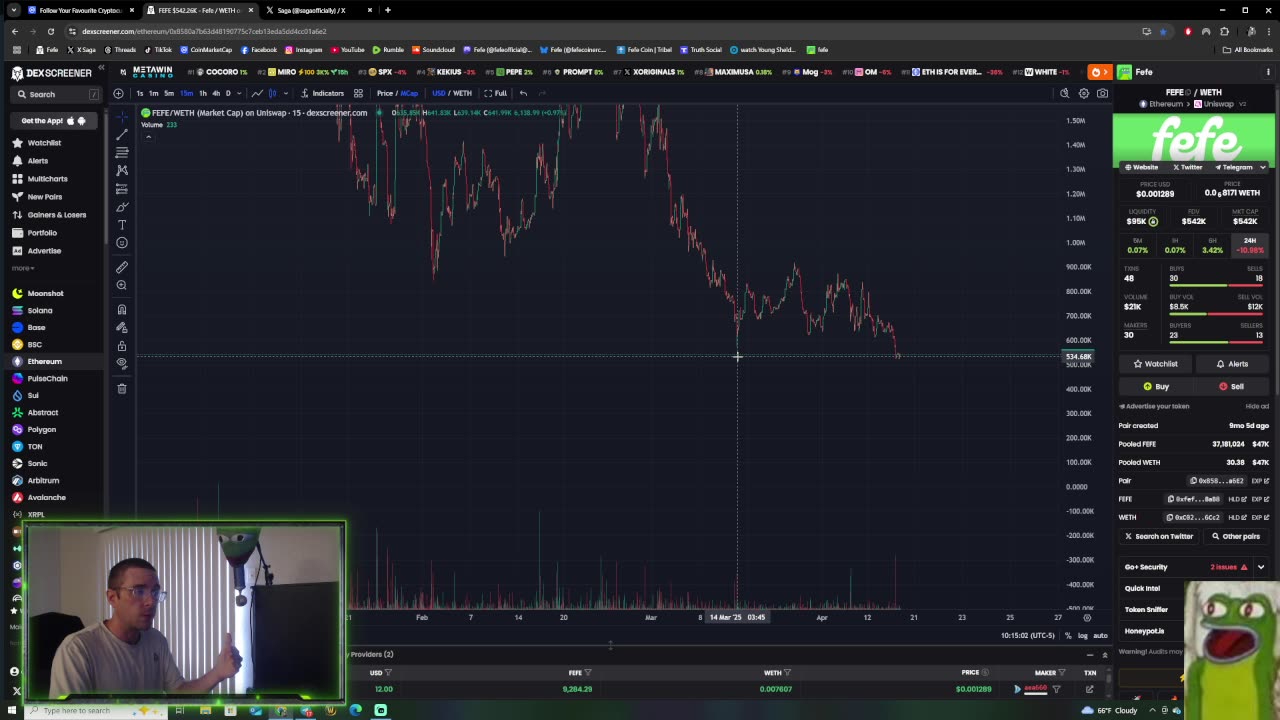
Task: Click the red Sell button
Action: click(x=1232, y=386)
